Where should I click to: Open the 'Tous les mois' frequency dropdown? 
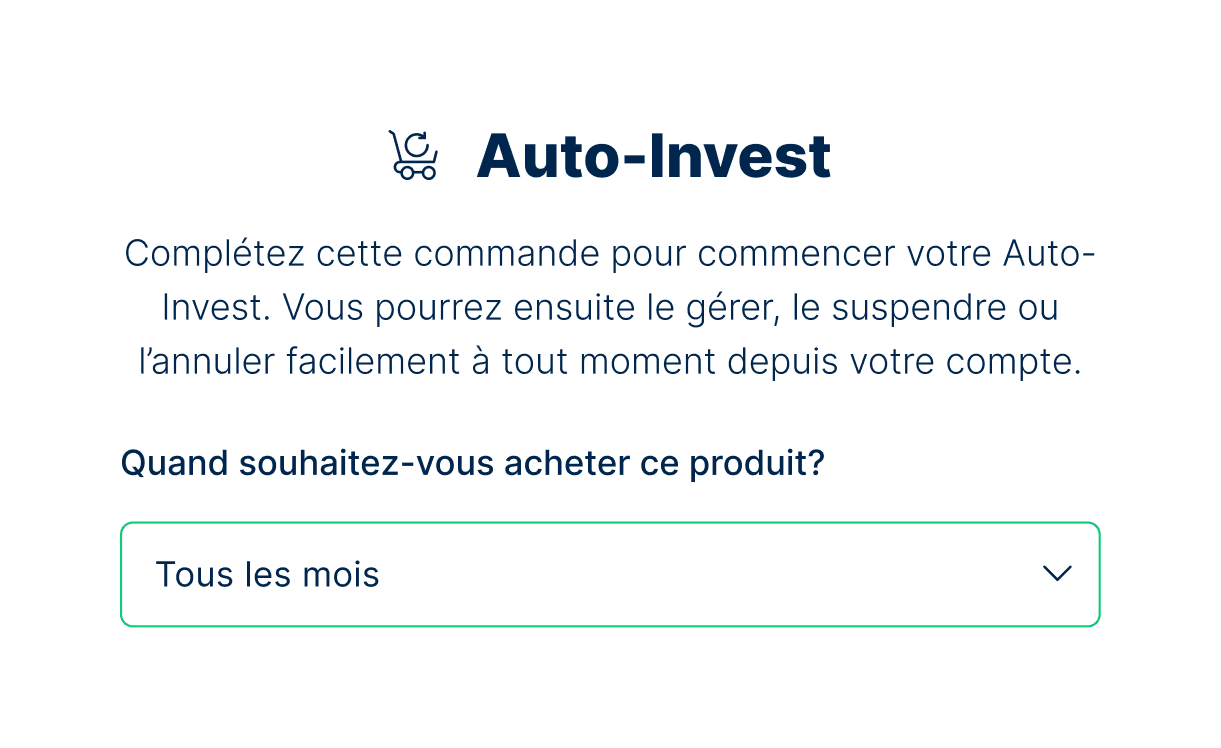pyautogui.click(x=610, y=574)
